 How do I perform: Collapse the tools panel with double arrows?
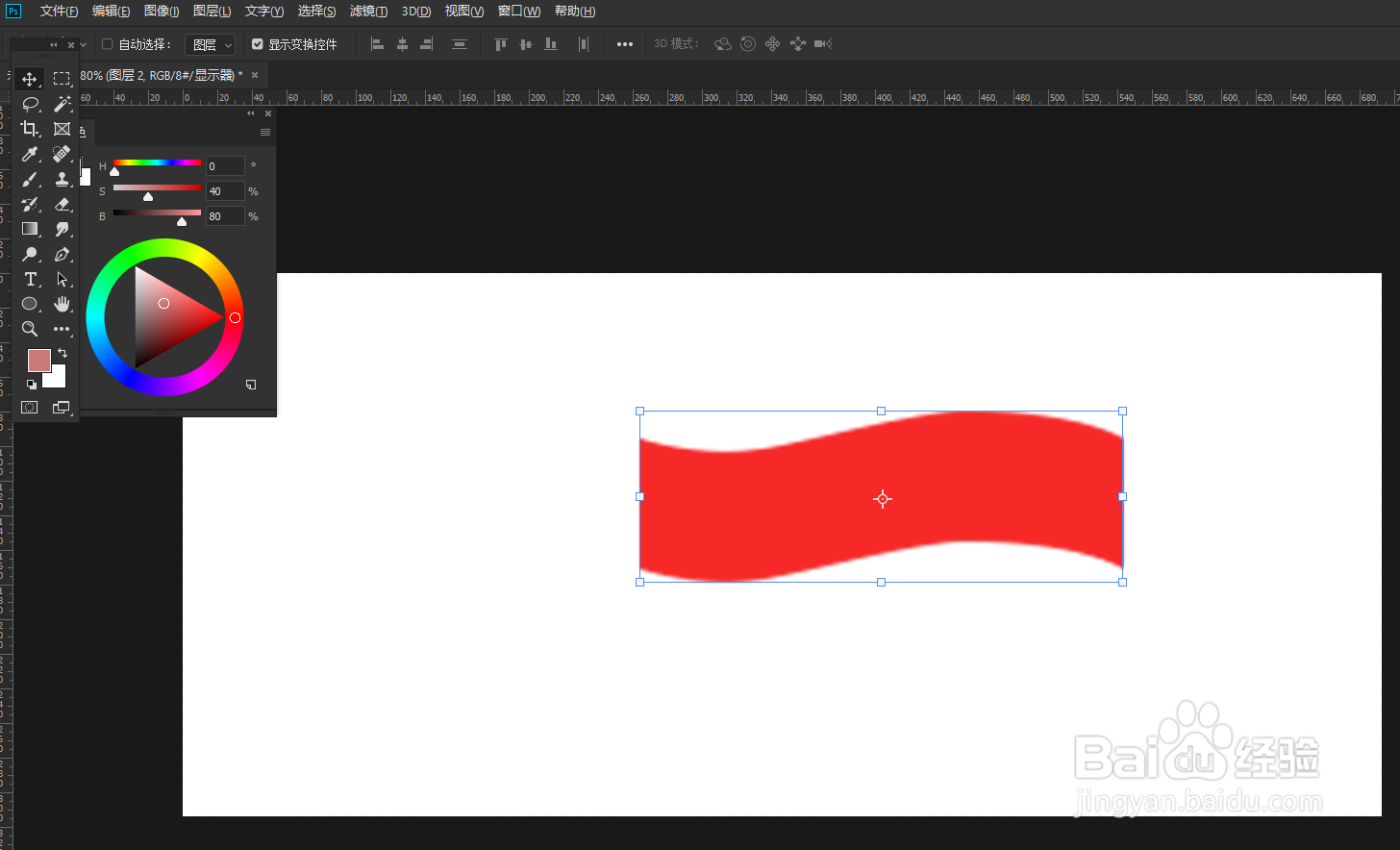(54, 44)
